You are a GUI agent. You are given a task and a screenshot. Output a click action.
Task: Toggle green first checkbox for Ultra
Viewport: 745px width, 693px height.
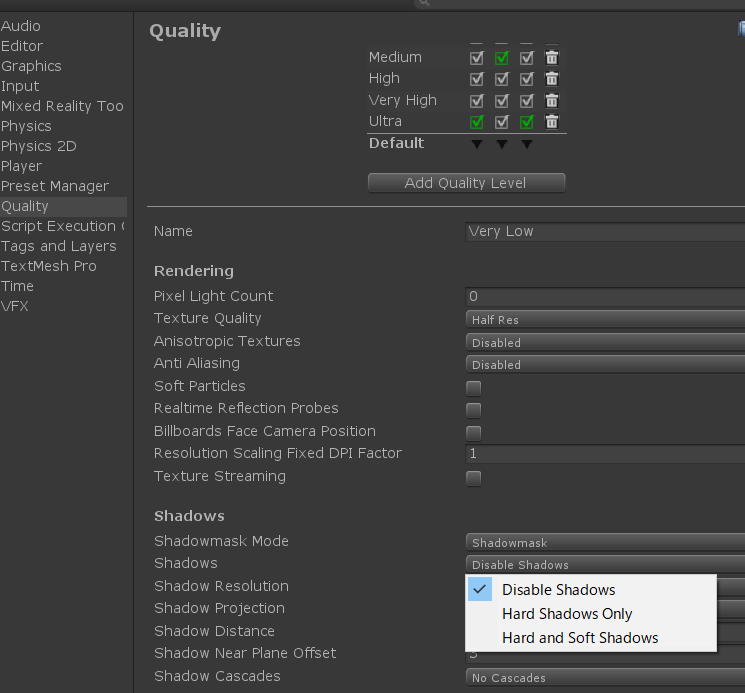(477, 122)
